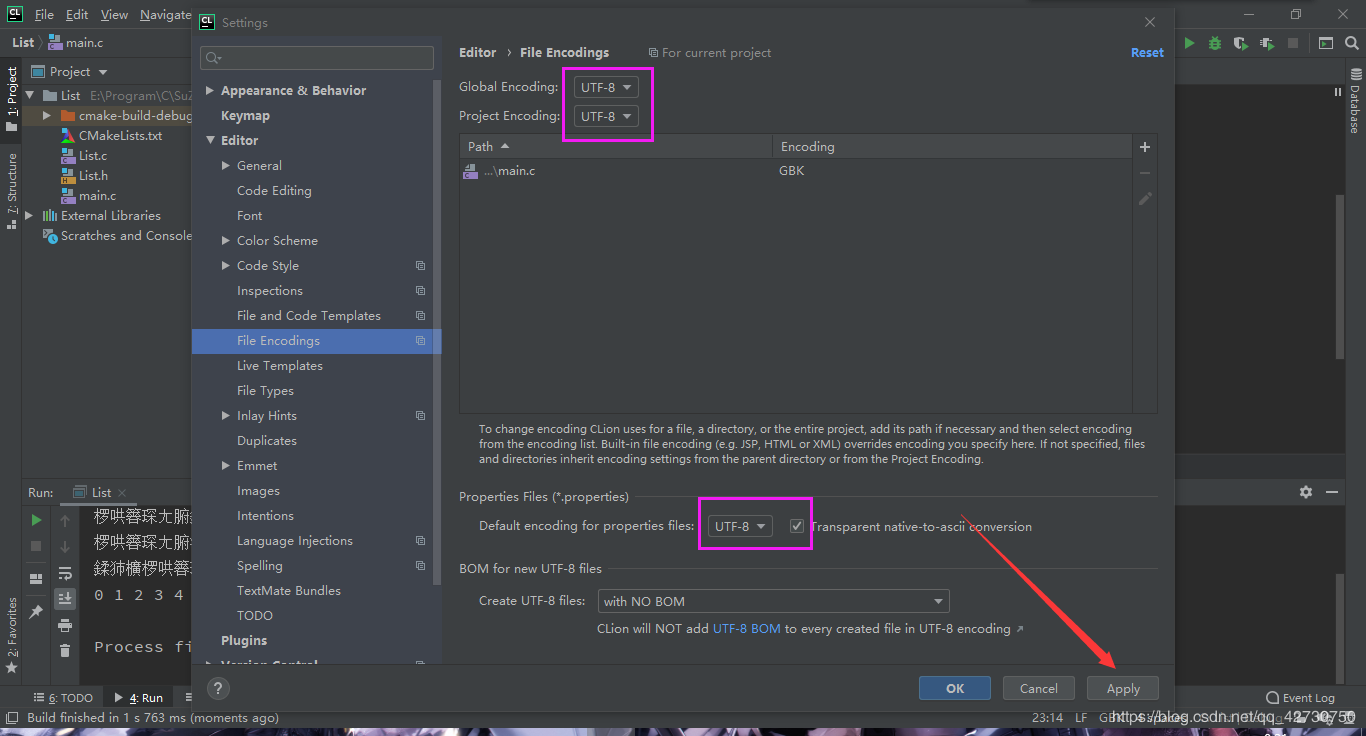Open the properties files default encoding dropdown

tap(740, 526)
